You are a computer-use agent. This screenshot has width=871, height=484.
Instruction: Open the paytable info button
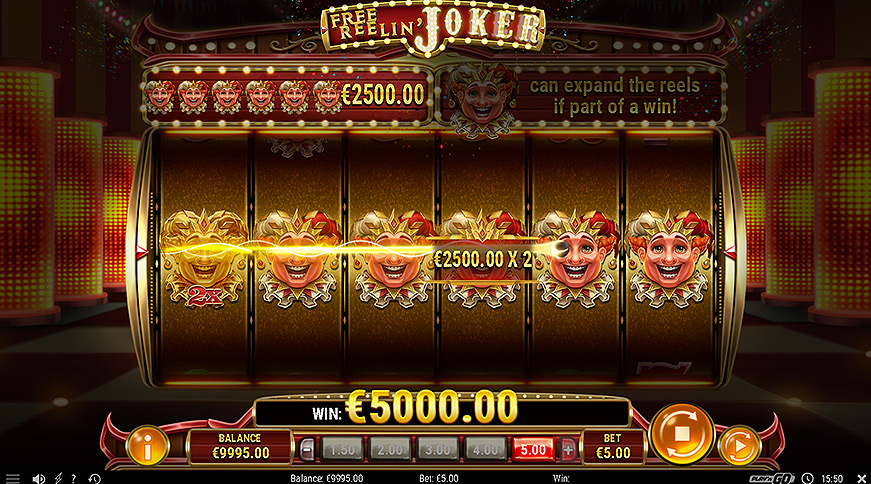147,445
